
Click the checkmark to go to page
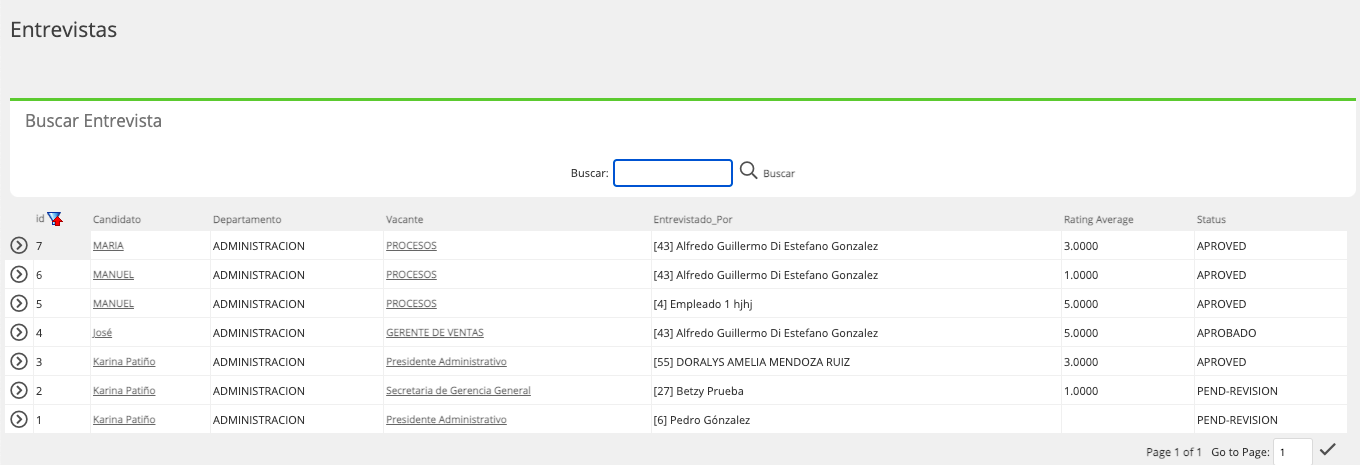tap(1328, 449)
